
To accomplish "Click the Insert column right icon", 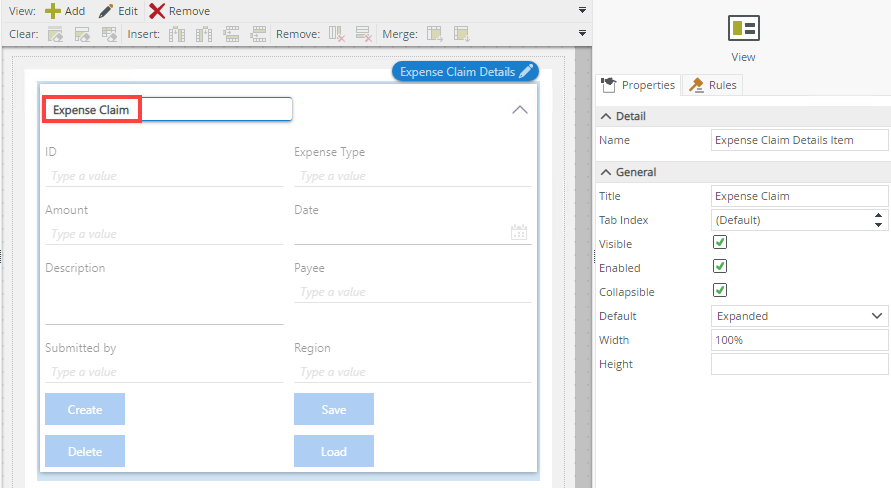I will pos(204,34).
